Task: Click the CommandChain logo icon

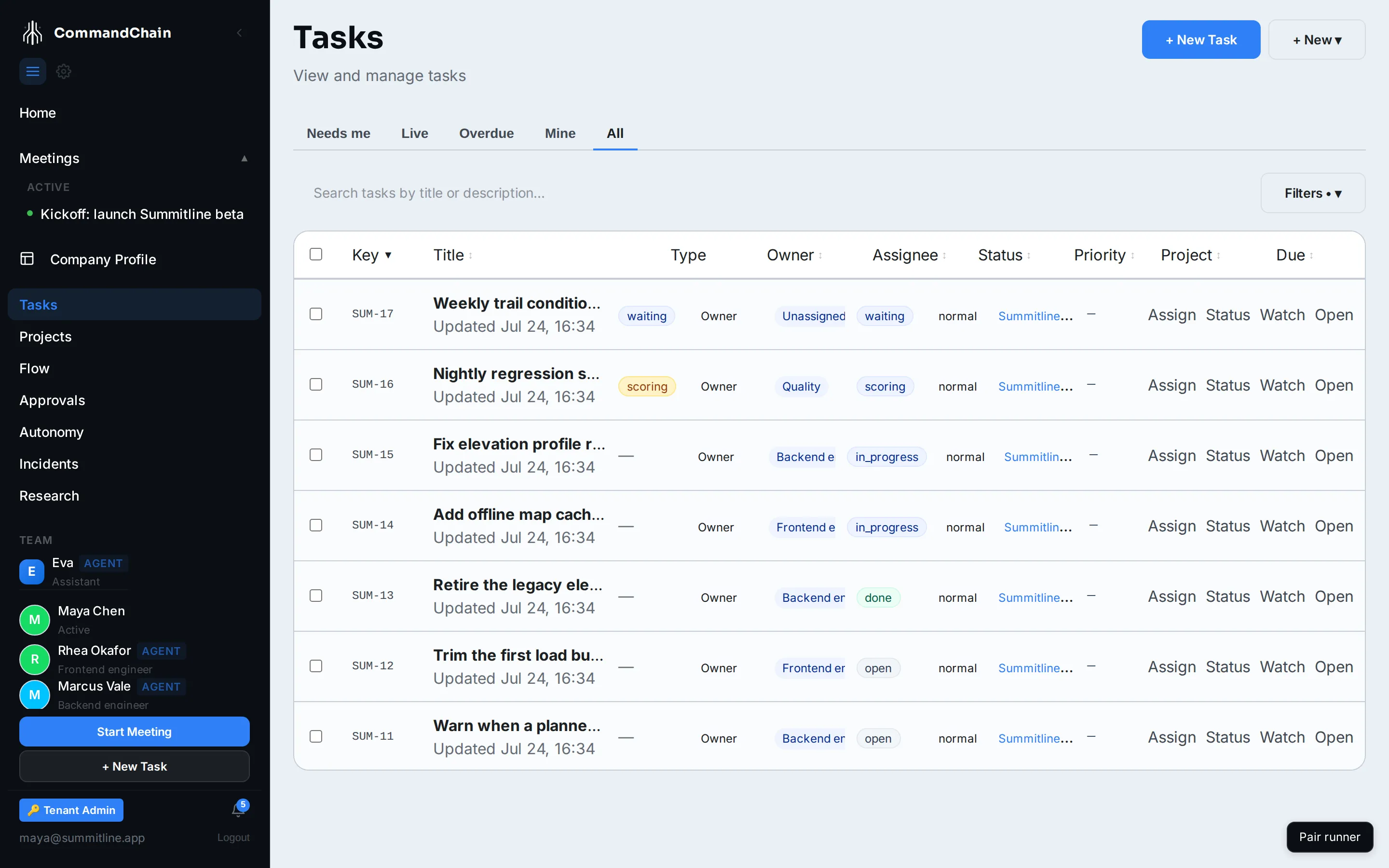Action: click(32, 33)
